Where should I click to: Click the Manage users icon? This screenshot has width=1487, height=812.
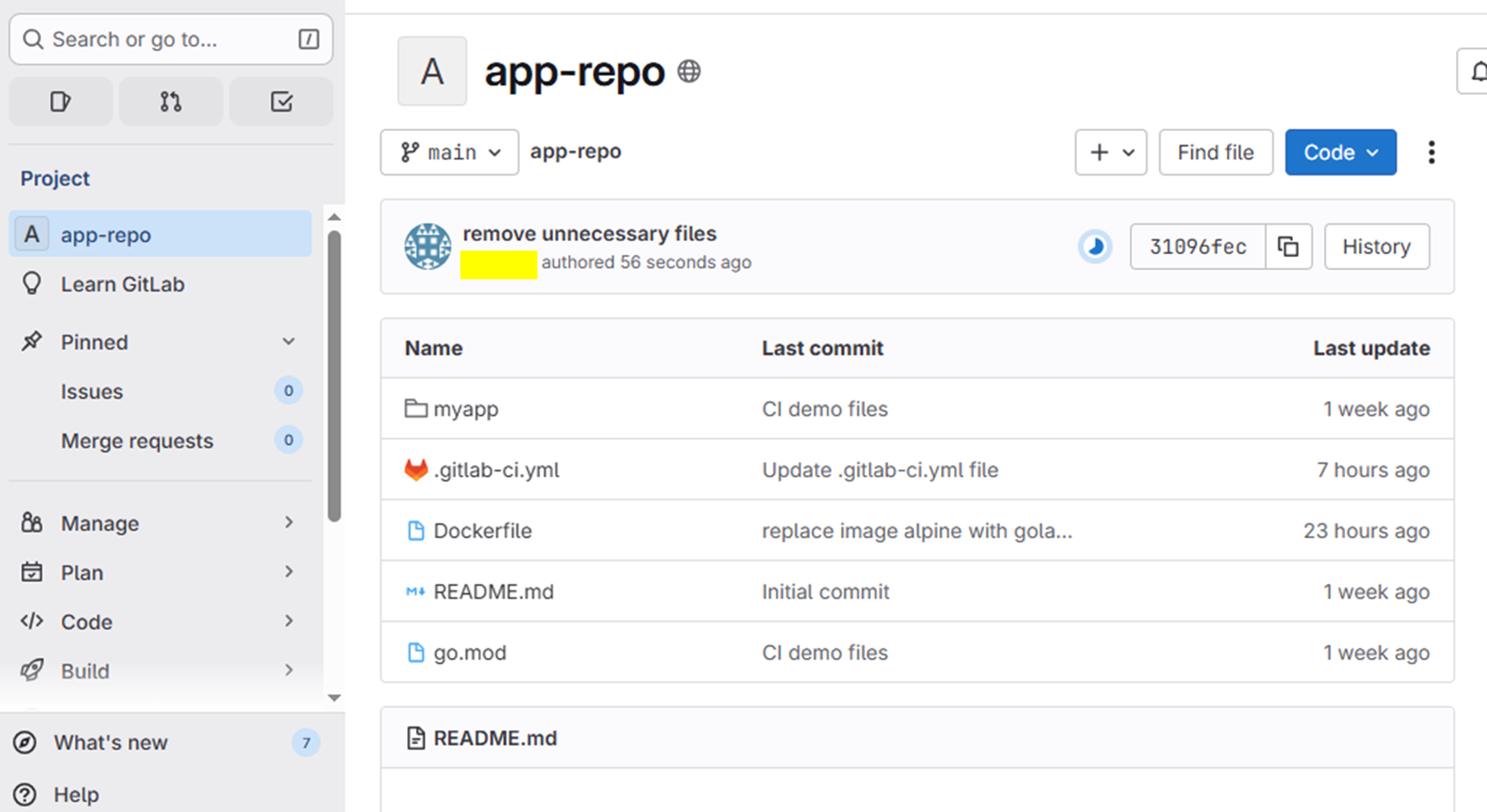[x=32, y=522]
